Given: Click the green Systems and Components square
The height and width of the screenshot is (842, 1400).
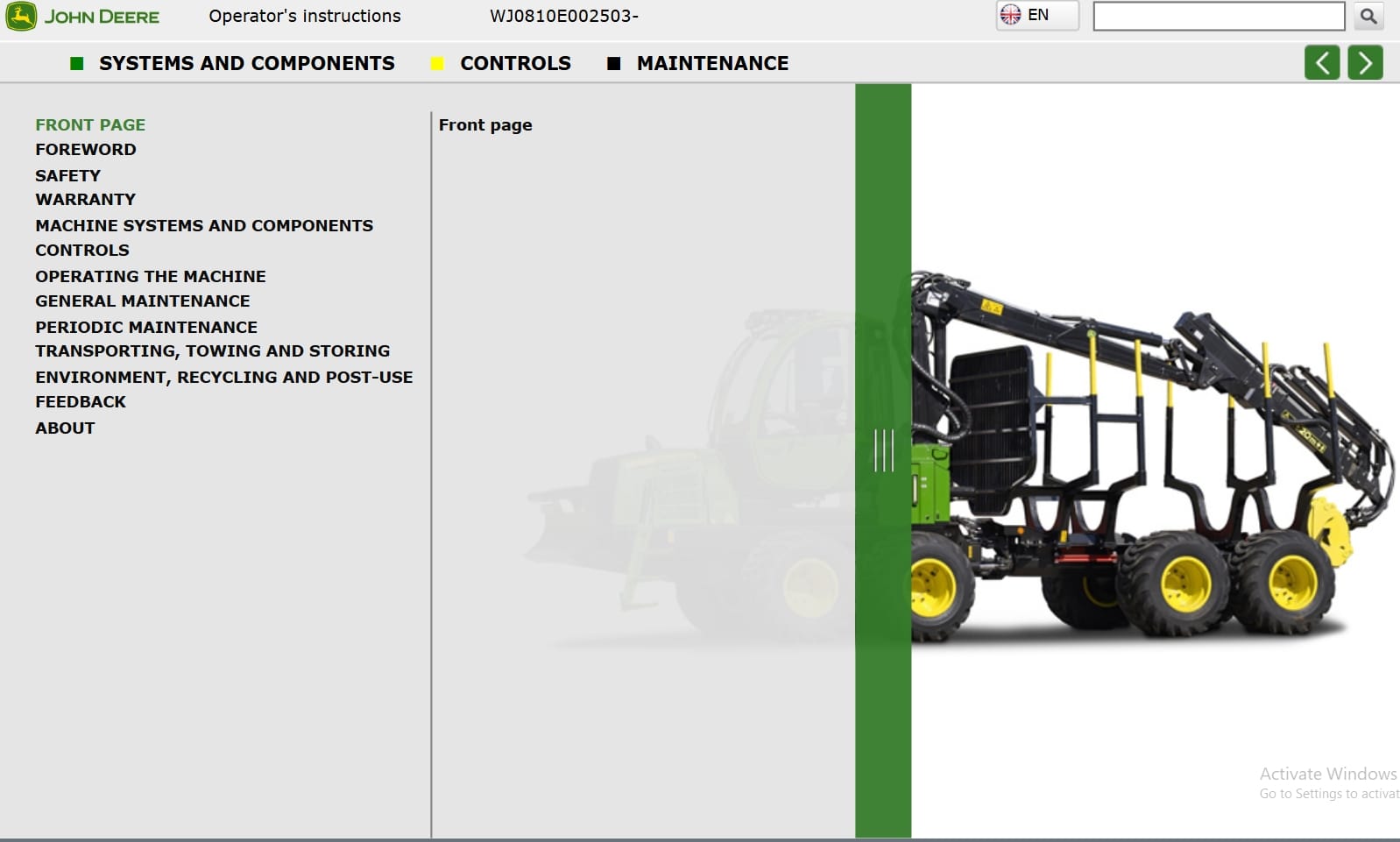Looking at the screenshot, I should click(77, 63).
